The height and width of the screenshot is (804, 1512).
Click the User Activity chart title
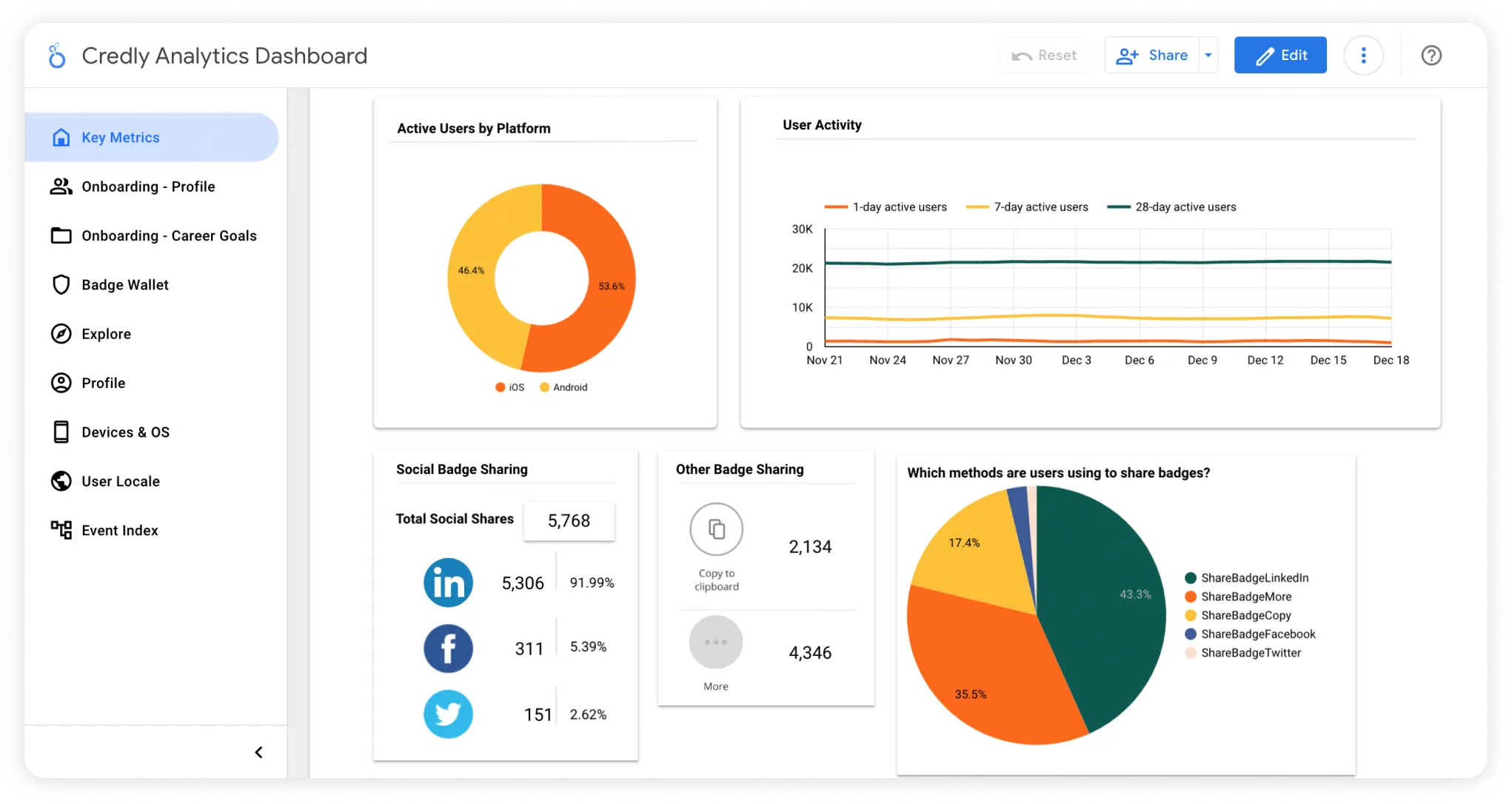[822, 125]
